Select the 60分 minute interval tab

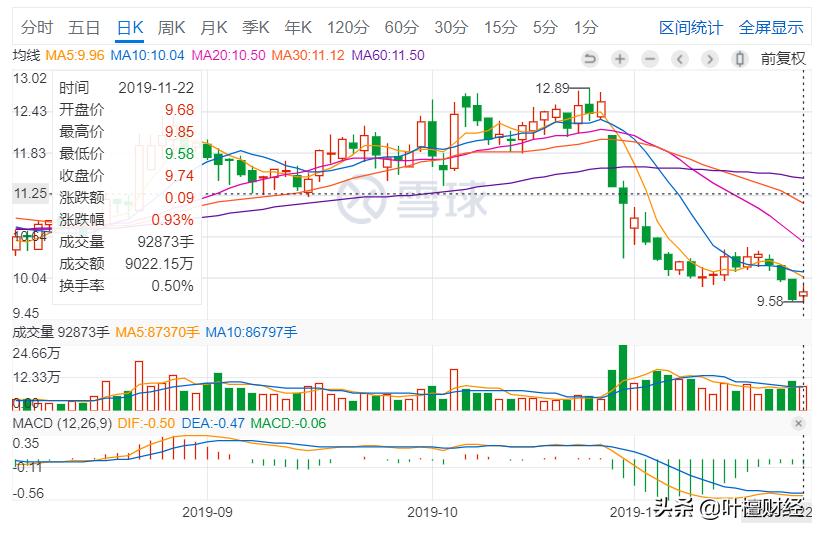point(401,27)
